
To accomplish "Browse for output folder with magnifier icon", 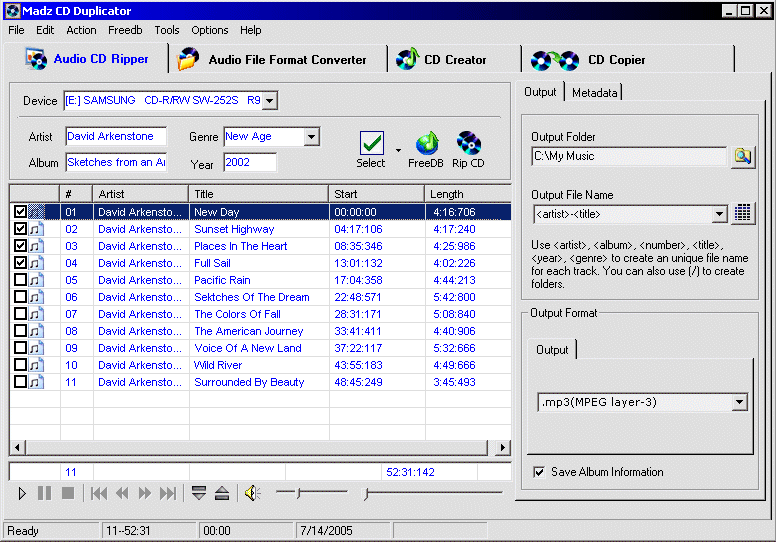I will [x=743, y=156].
